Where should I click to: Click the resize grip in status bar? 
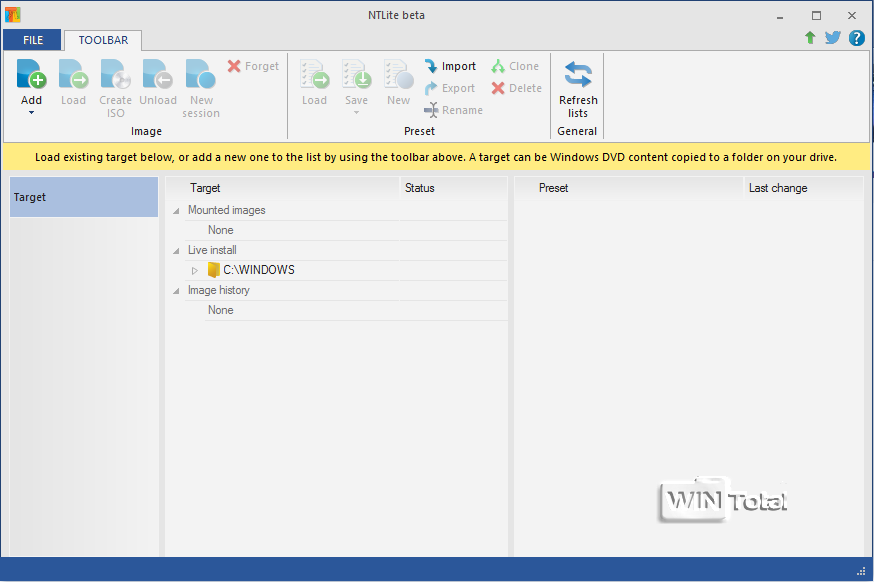861,571
